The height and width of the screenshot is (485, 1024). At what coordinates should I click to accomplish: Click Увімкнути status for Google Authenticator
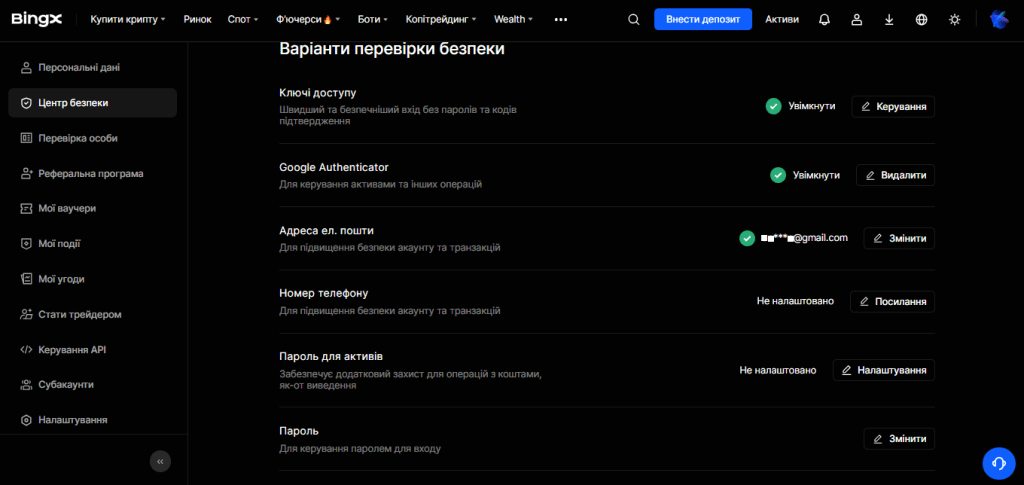click(x=816, y=175)
